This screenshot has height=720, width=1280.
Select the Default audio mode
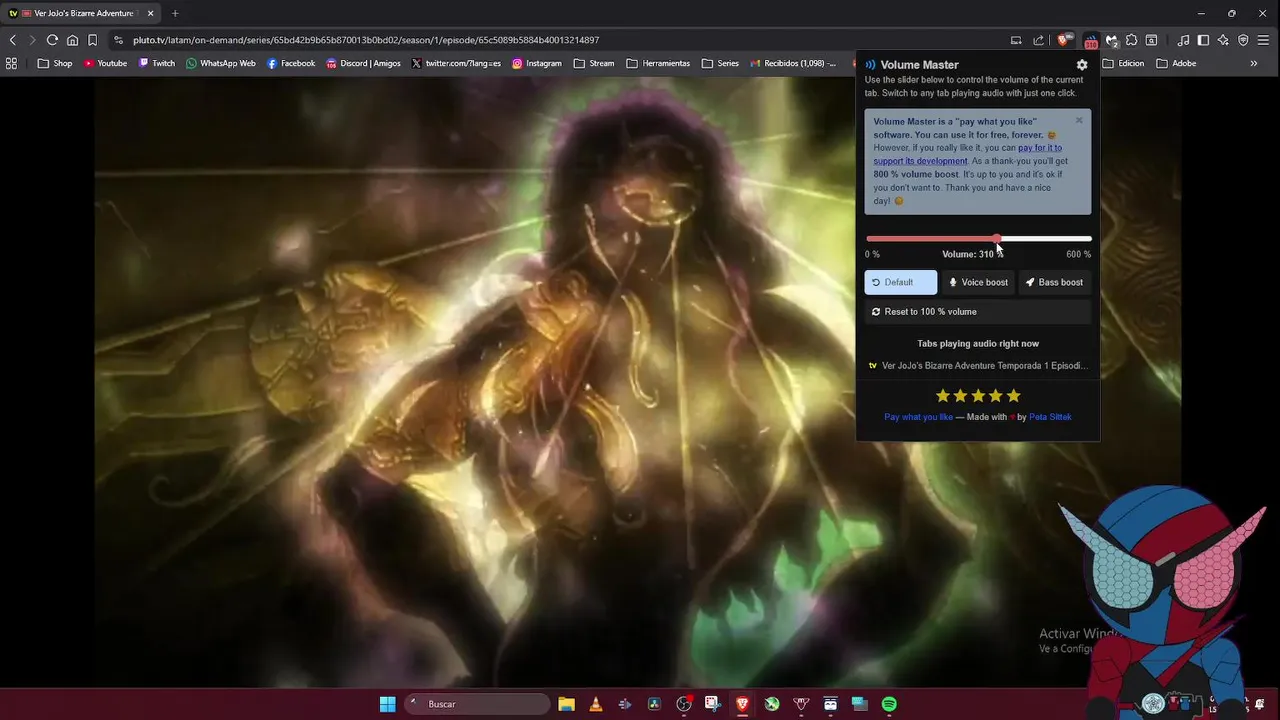coord(900,282)
